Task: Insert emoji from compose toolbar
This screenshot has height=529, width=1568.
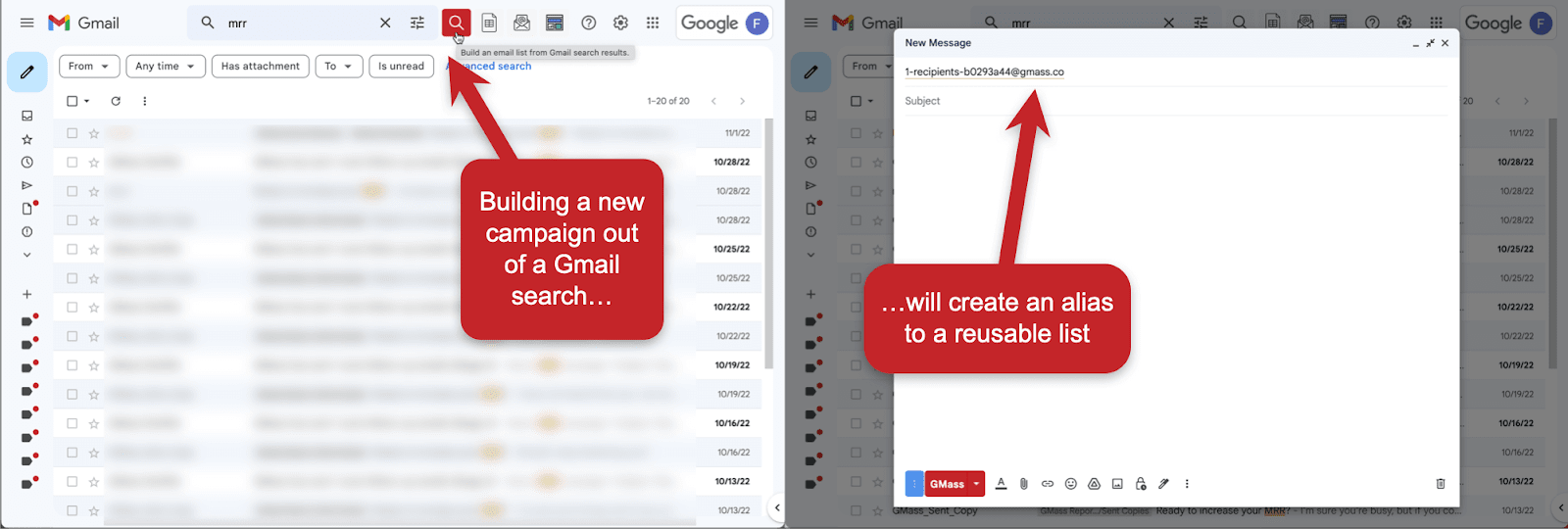Action: tap(1071, 484)
